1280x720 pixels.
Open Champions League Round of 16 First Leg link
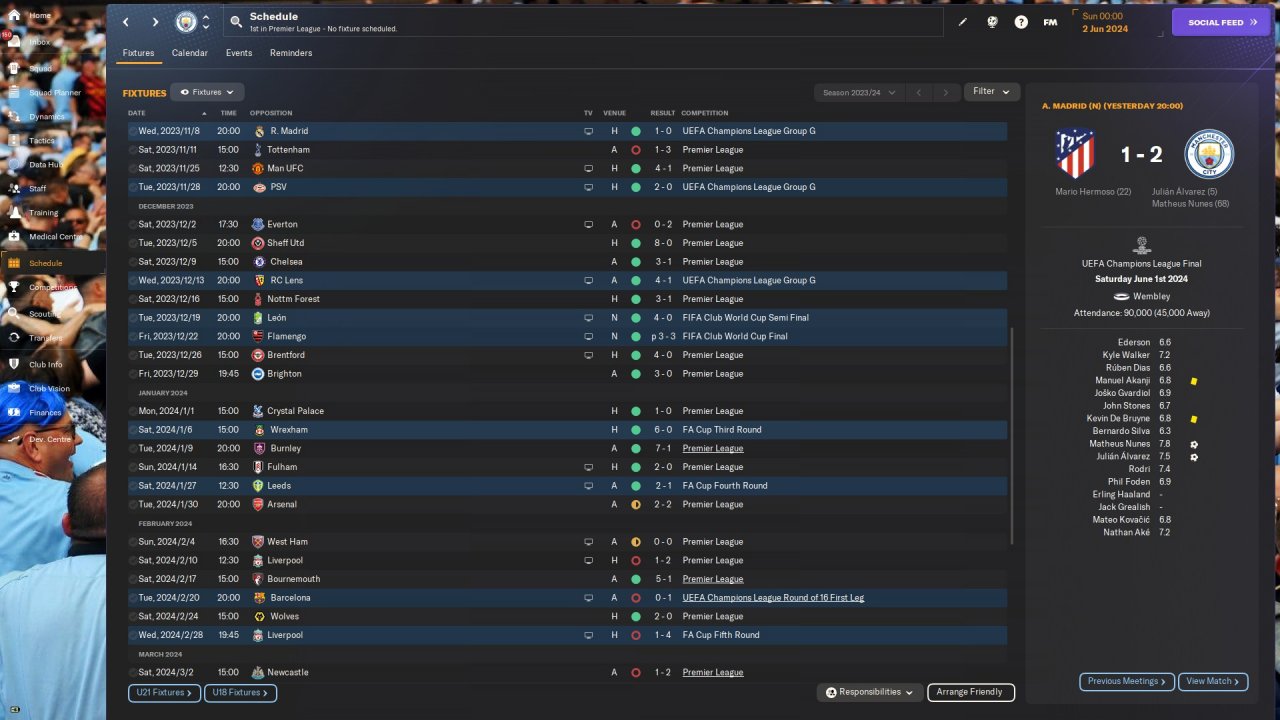tap(773, 598)
